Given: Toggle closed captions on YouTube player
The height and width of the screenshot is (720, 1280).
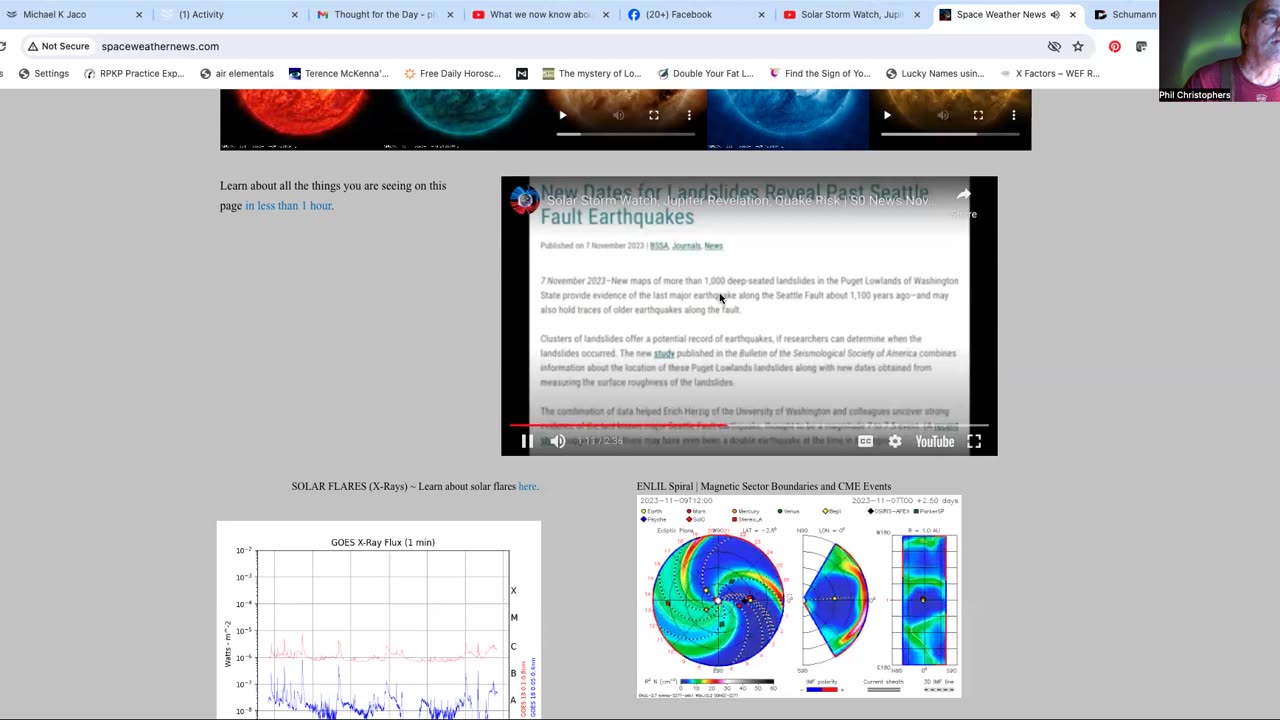Looking at the screenshot, I should 865,441.
